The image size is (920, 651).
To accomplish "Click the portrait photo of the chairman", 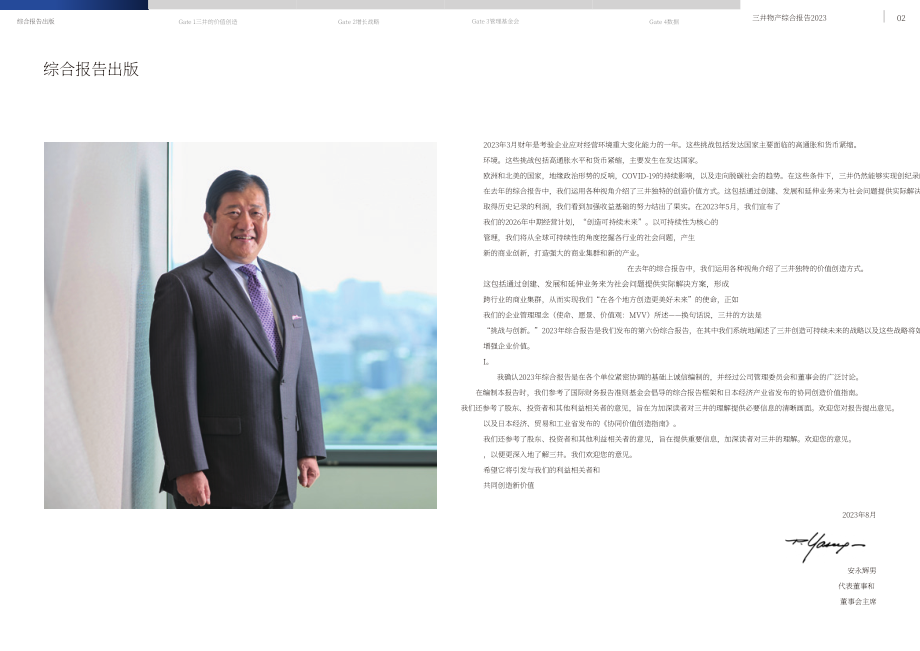I will coord(240,325).
